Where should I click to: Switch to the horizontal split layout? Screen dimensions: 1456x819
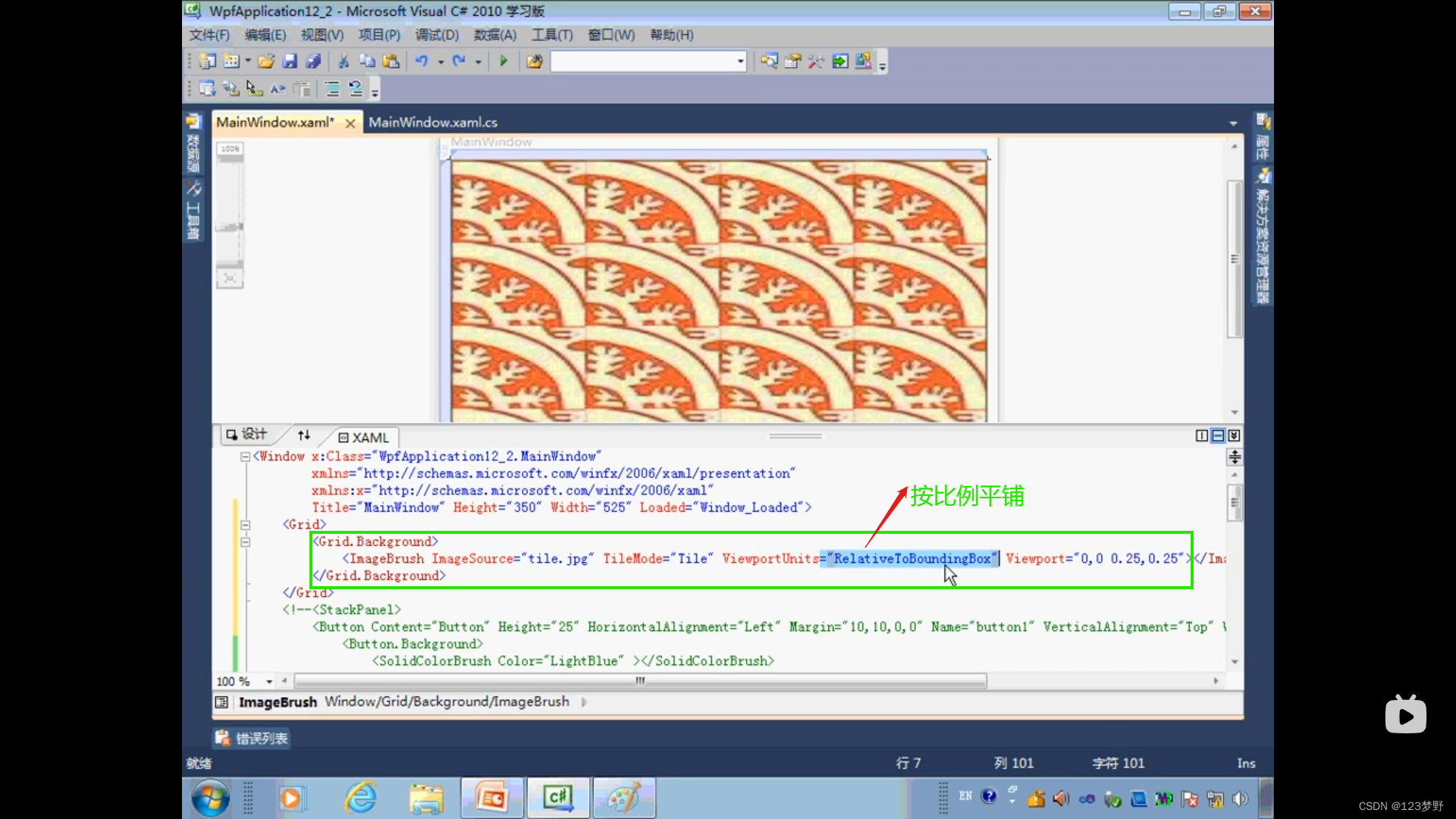[x=1218, y=435]
